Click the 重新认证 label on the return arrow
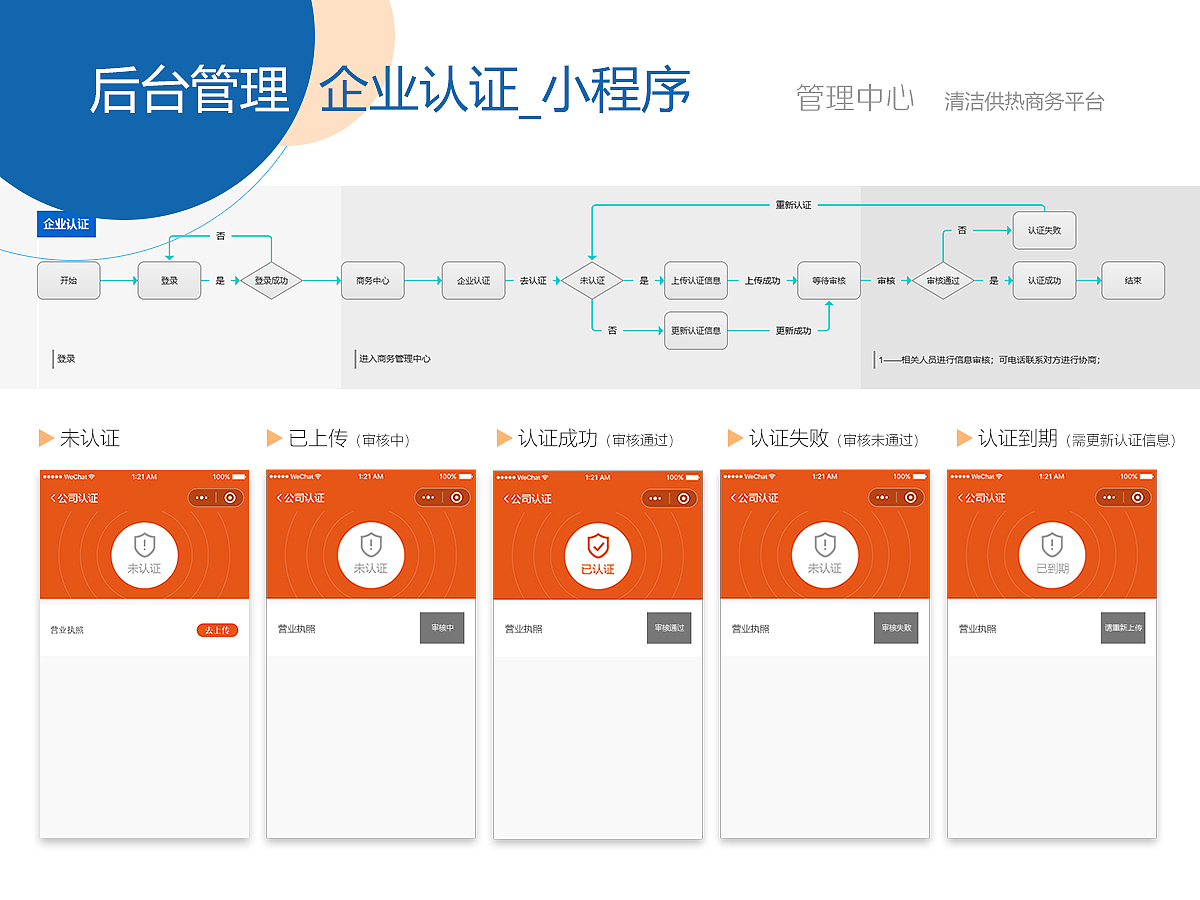This screenshot has width=1200, height=900. (794, 205)
